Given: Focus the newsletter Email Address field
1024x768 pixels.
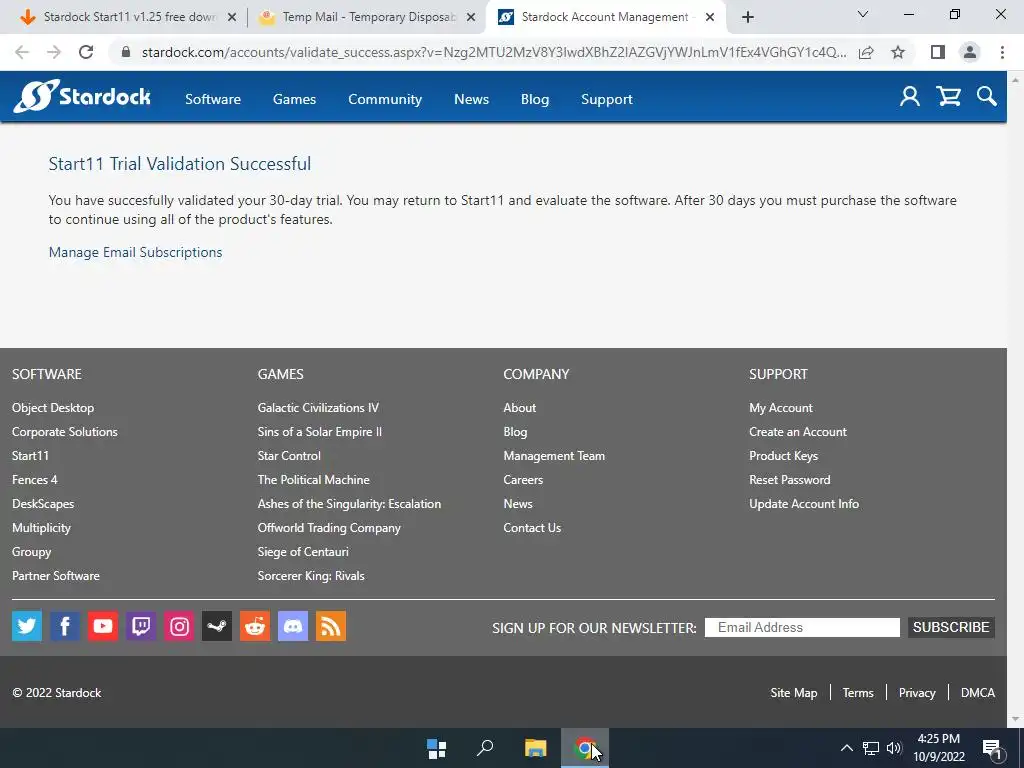Looking at the screenshot, I should [802, 627].
